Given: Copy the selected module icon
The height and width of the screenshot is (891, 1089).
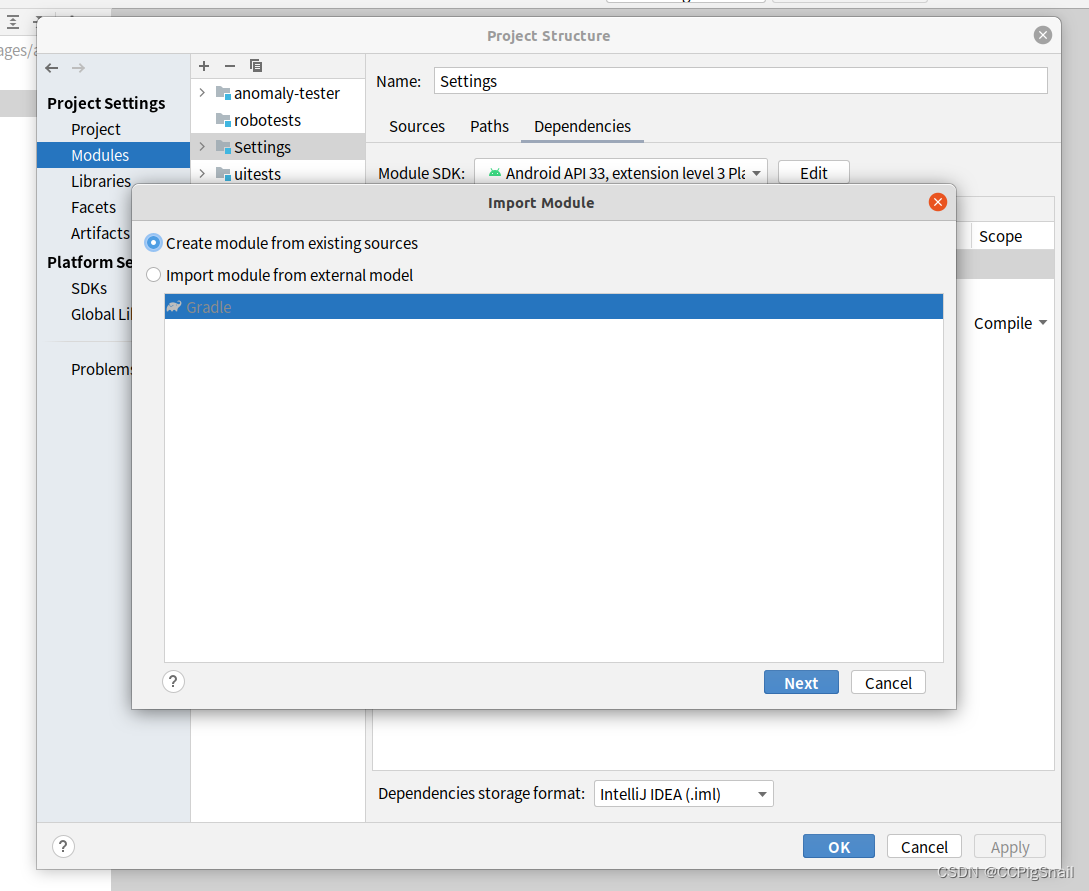Looking at the screenshot, I should [256, 66].
